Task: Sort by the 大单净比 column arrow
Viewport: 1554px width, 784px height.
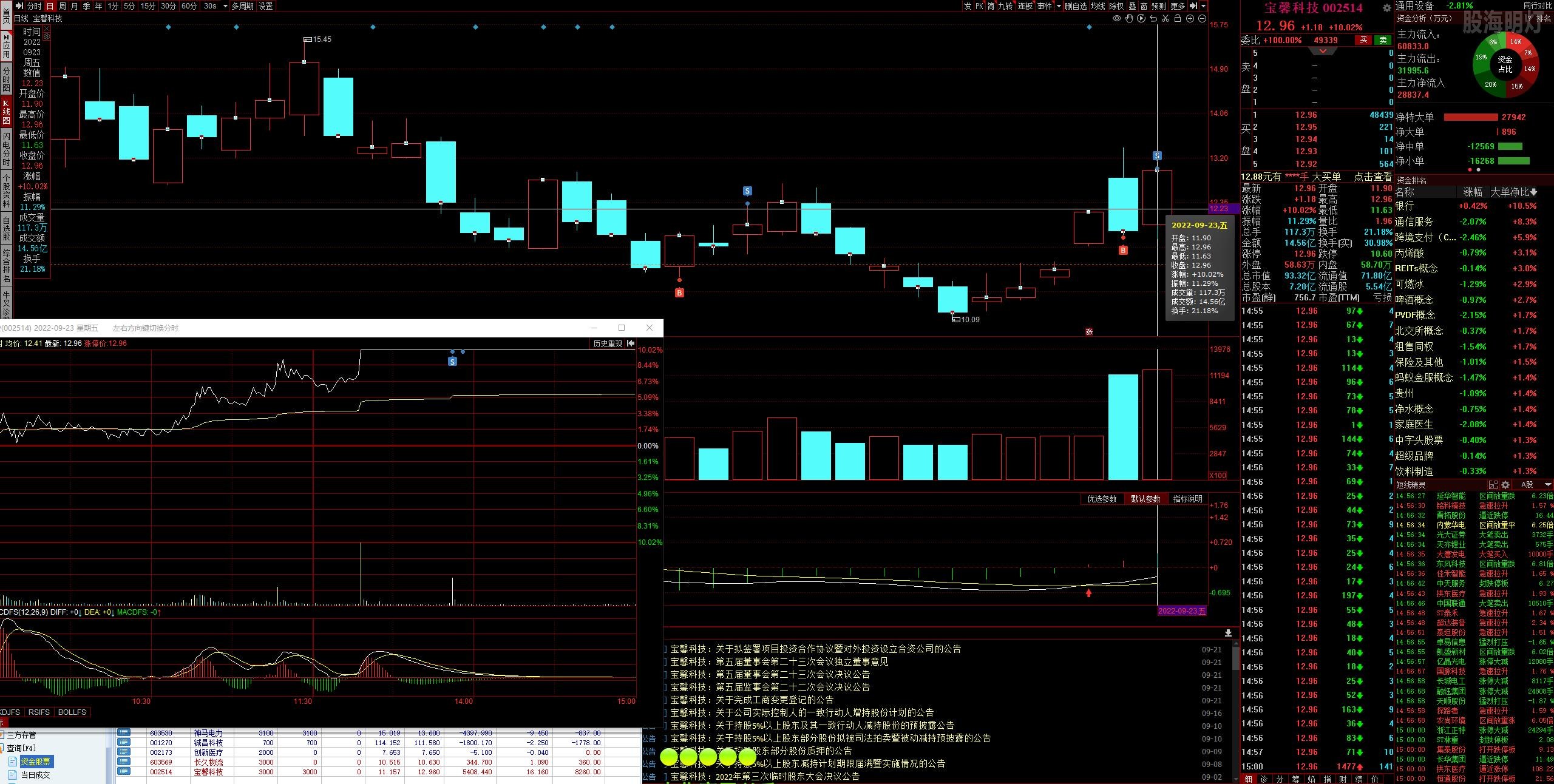Action: (x=1534, y=192)
